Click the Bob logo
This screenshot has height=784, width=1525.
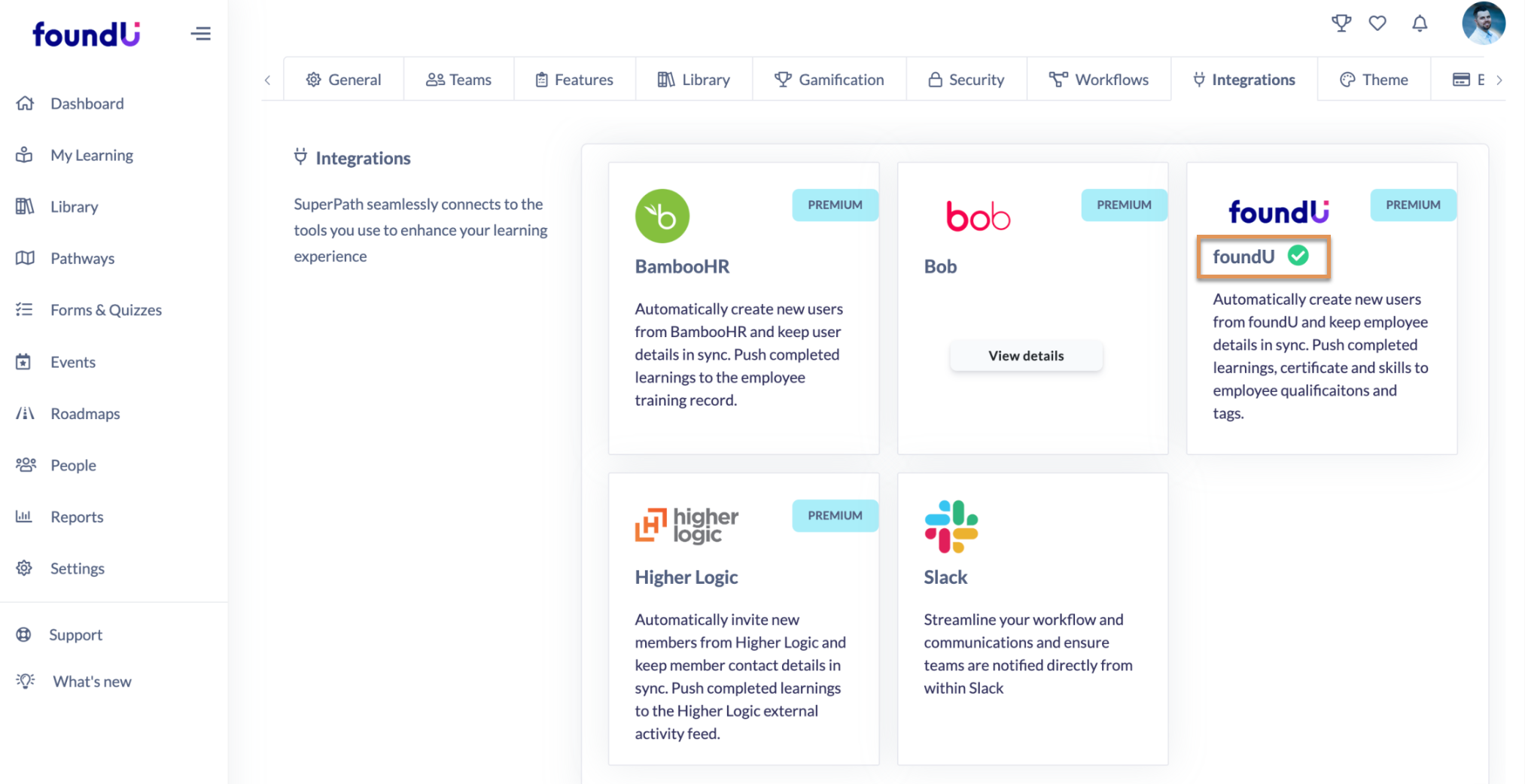(x=978, y=217)
